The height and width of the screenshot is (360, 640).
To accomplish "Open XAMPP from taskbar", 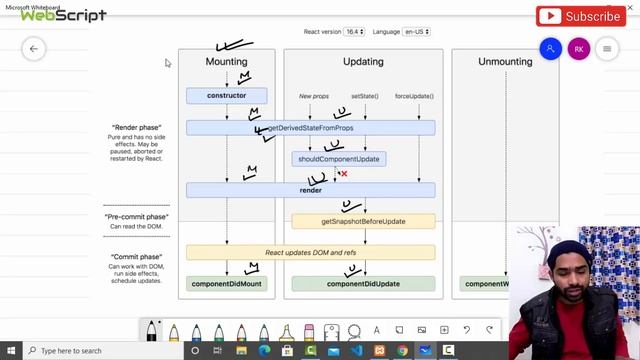I will (379, 351).
